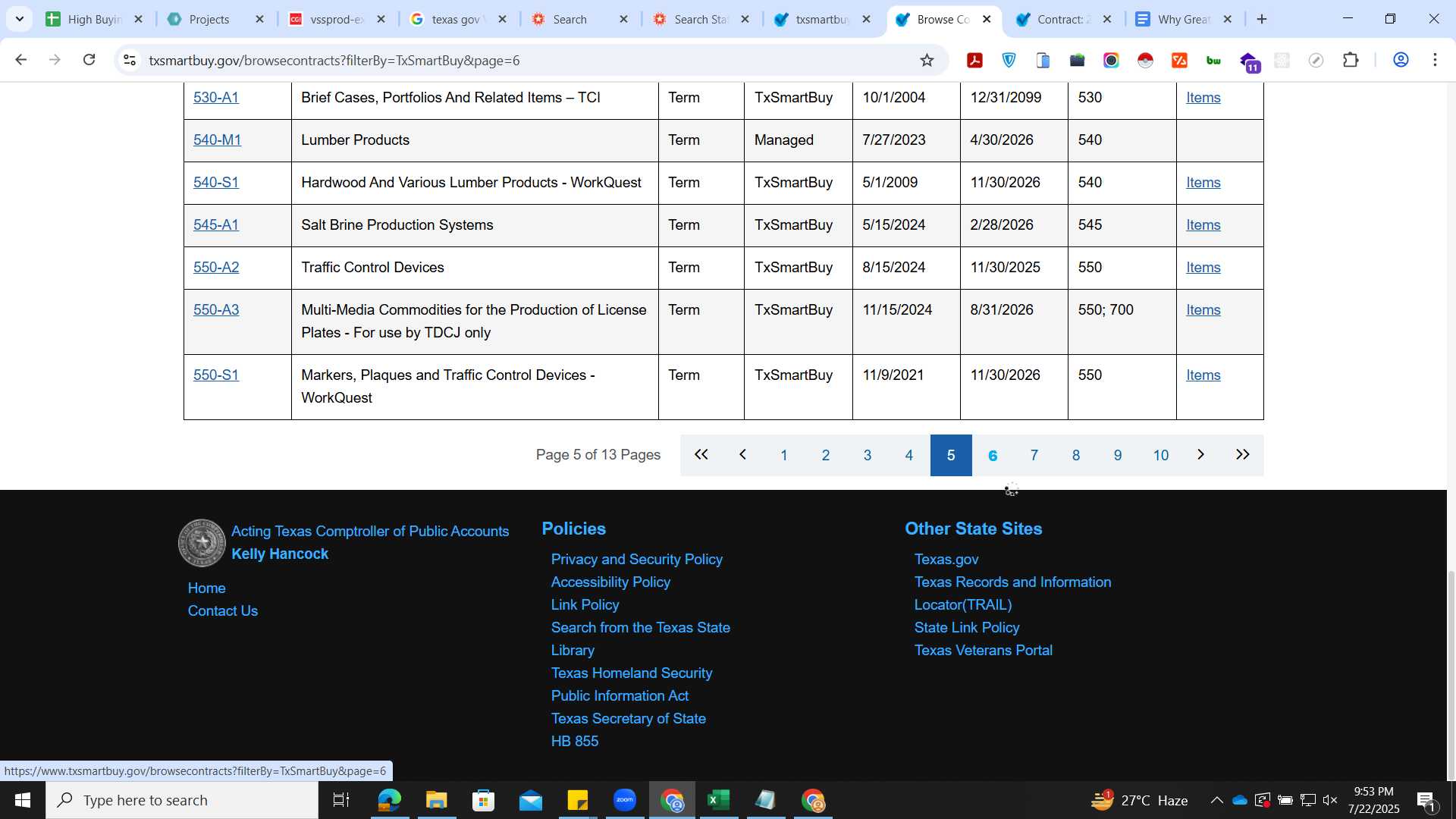Go to page 8 of results
This screenshot has height=819, width=1456.
click(1076, 455)
